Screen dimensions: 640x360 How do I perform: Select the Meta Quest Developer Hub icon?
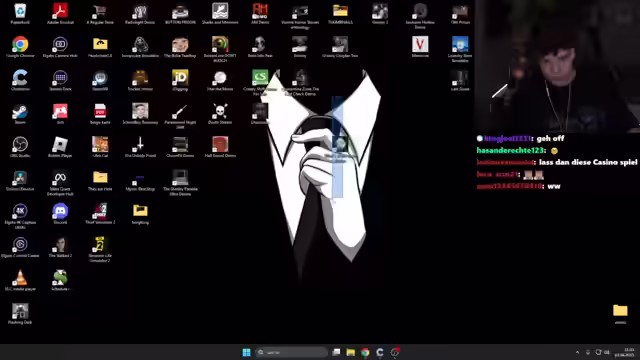pyautogui.click(x=60, y=182)
